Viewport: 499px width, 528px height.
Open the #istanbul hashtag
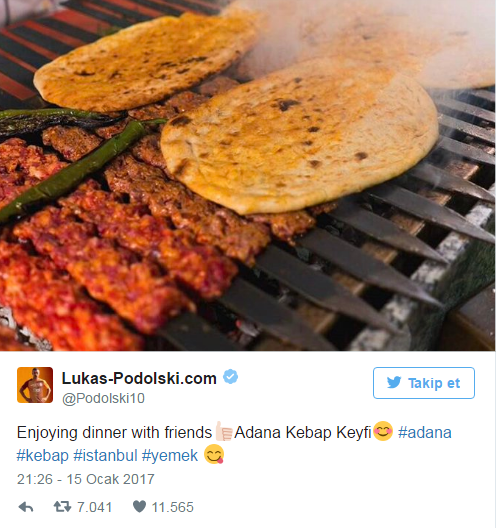[x=105, y=456]
